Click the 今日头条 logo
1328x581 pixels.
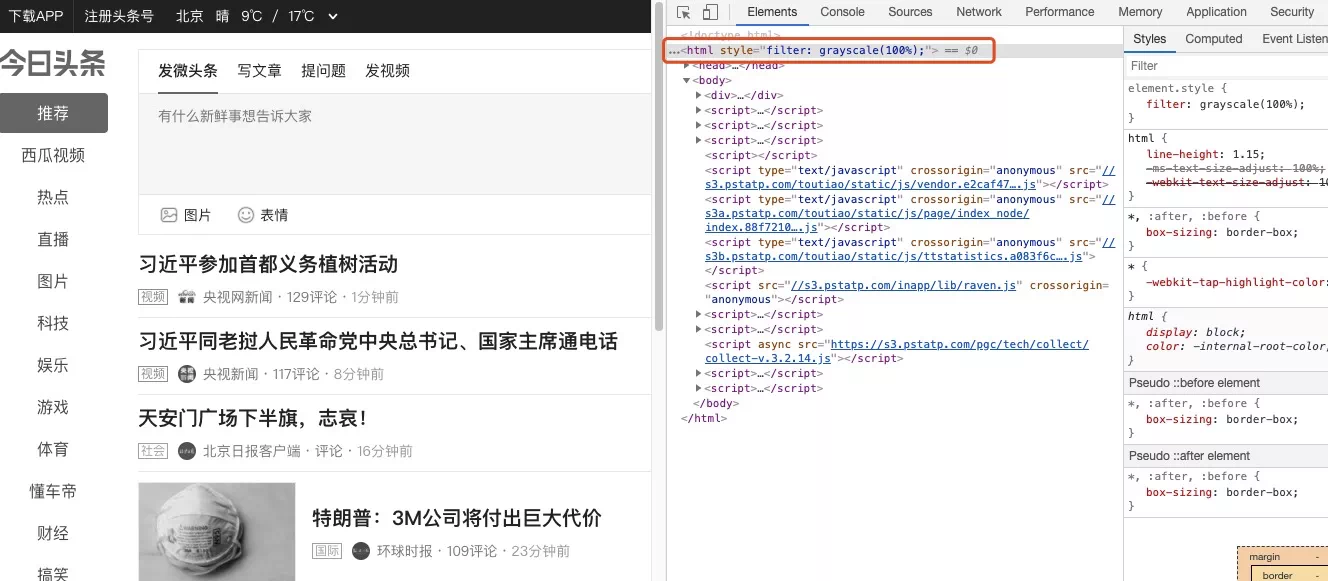tap(53, 63)
